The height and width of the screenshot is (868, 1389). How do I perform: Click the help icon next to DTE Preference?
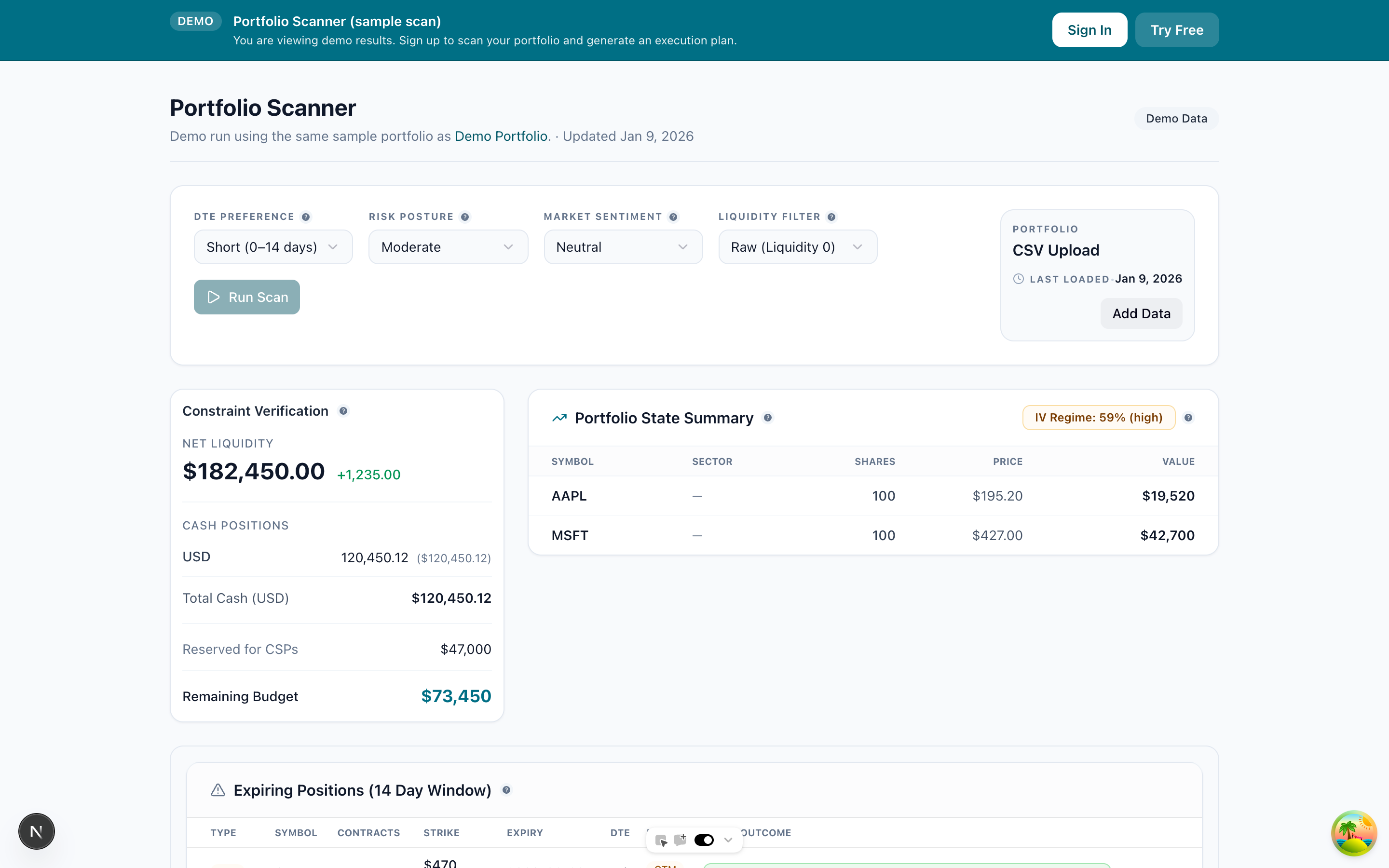tap(307, 217)
